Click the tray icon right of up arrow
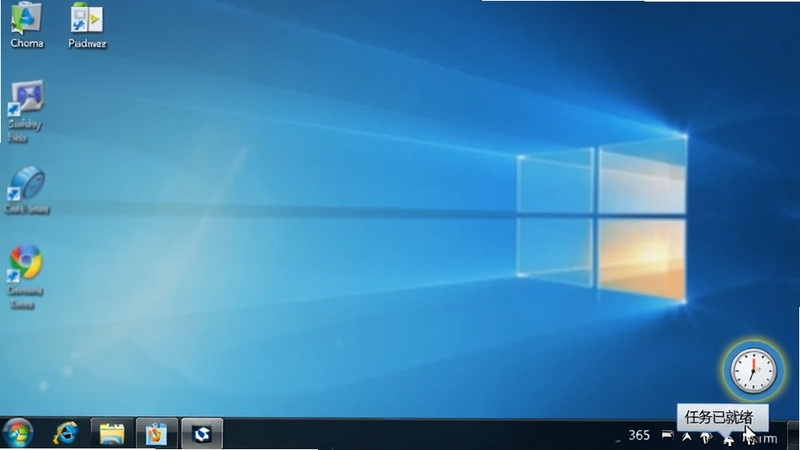 tap(706, 437)
